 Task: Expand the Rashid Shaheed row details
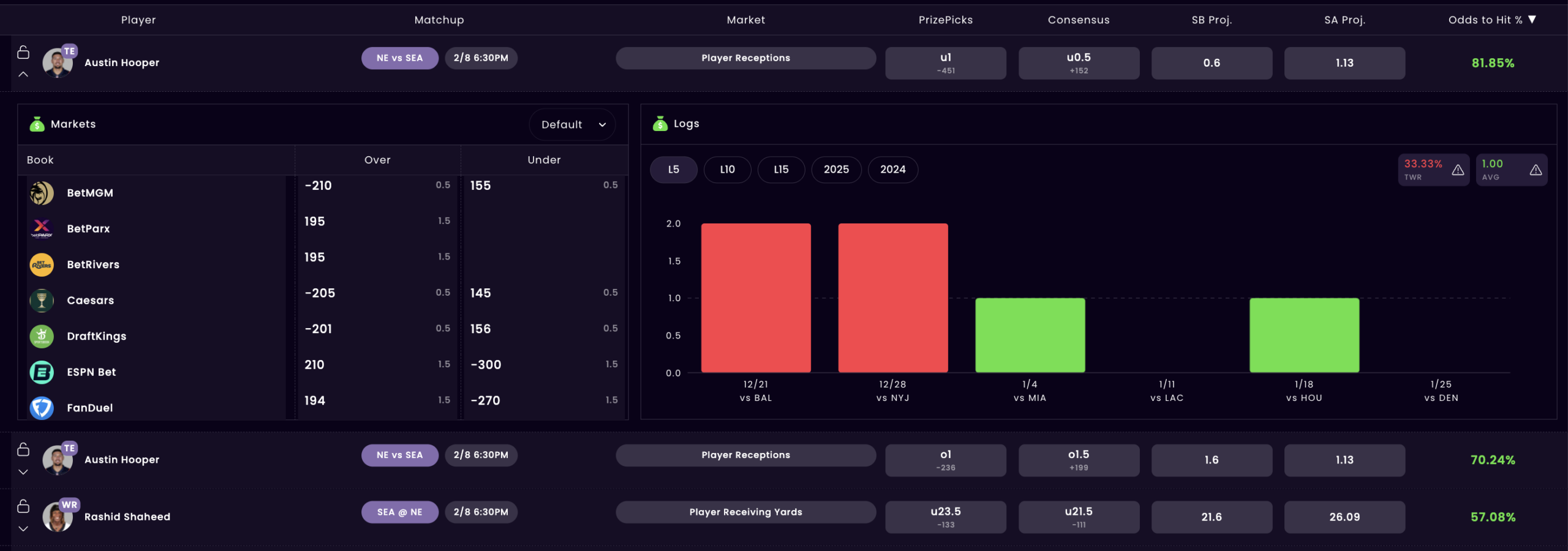pyautogui.click(x=23, y=529)
